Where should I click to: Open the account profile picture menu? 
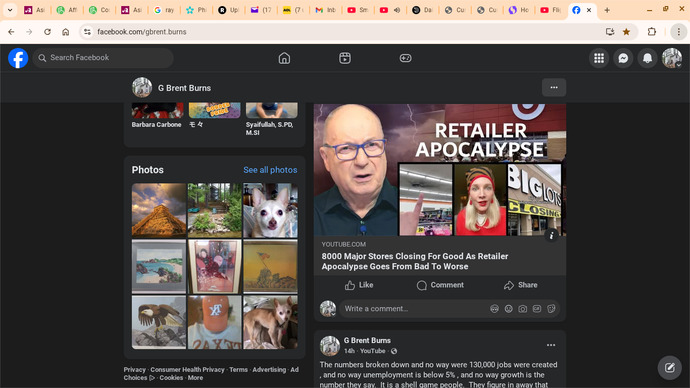672,58
